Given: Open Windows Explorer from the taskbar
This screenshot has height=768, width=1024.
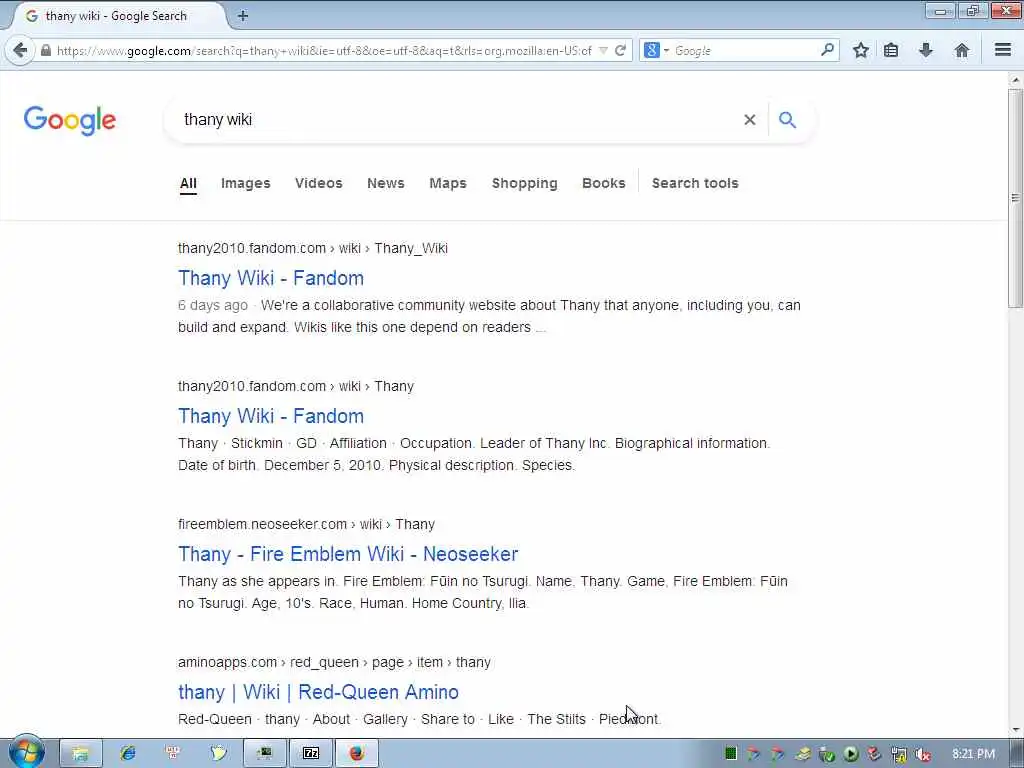Looking at the screenshot, I should [80, 754].
